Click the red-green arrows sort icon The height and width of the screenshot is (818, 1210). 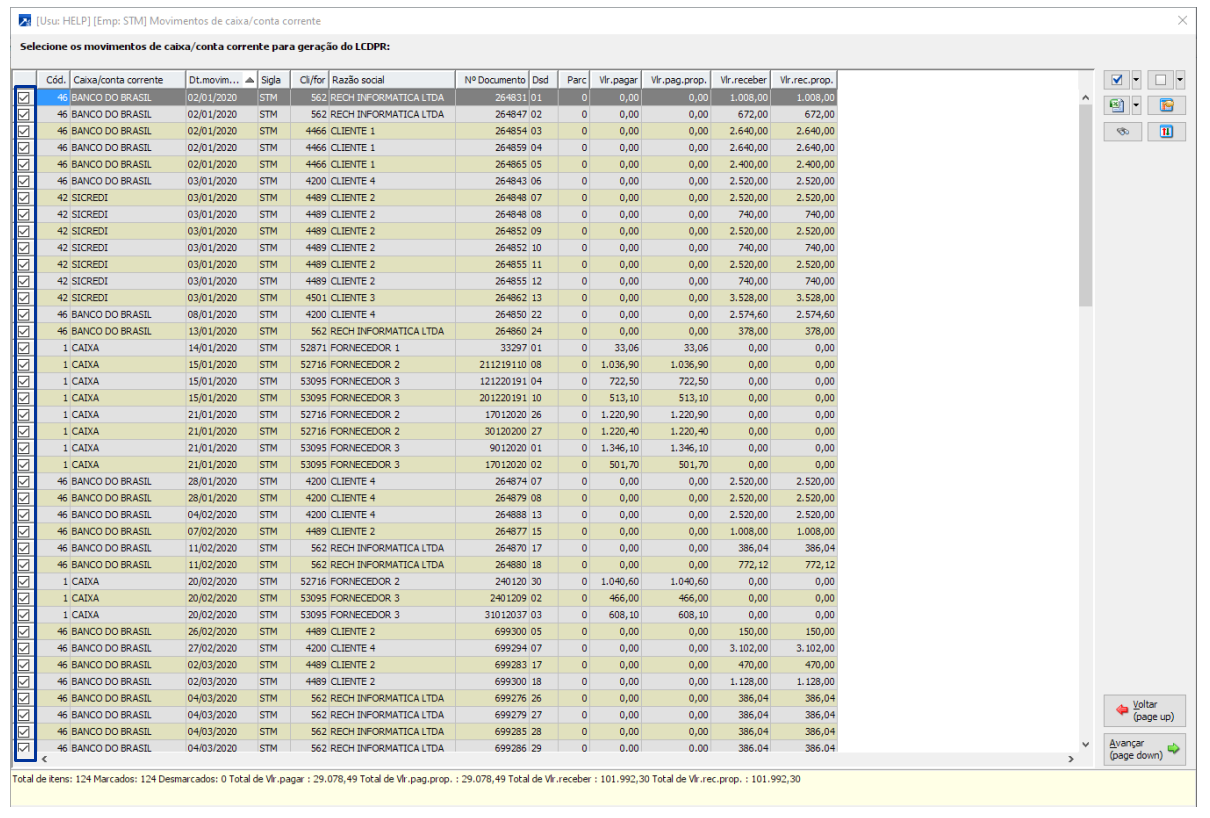(x=1166, y=132)
